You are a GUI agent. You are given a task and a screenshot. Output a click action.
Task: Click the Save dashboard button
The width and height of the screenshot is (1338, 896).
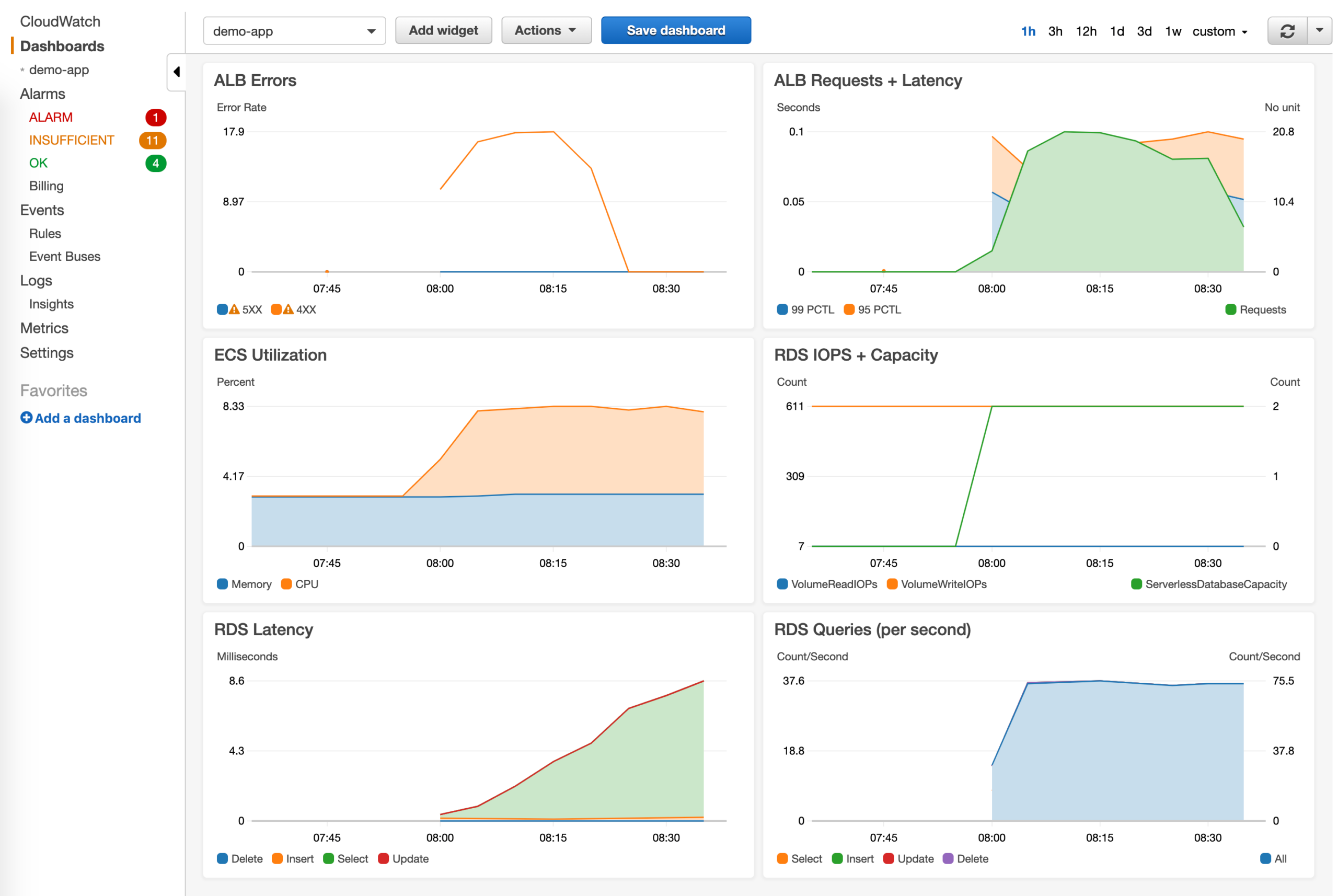(x=675, y=30)
